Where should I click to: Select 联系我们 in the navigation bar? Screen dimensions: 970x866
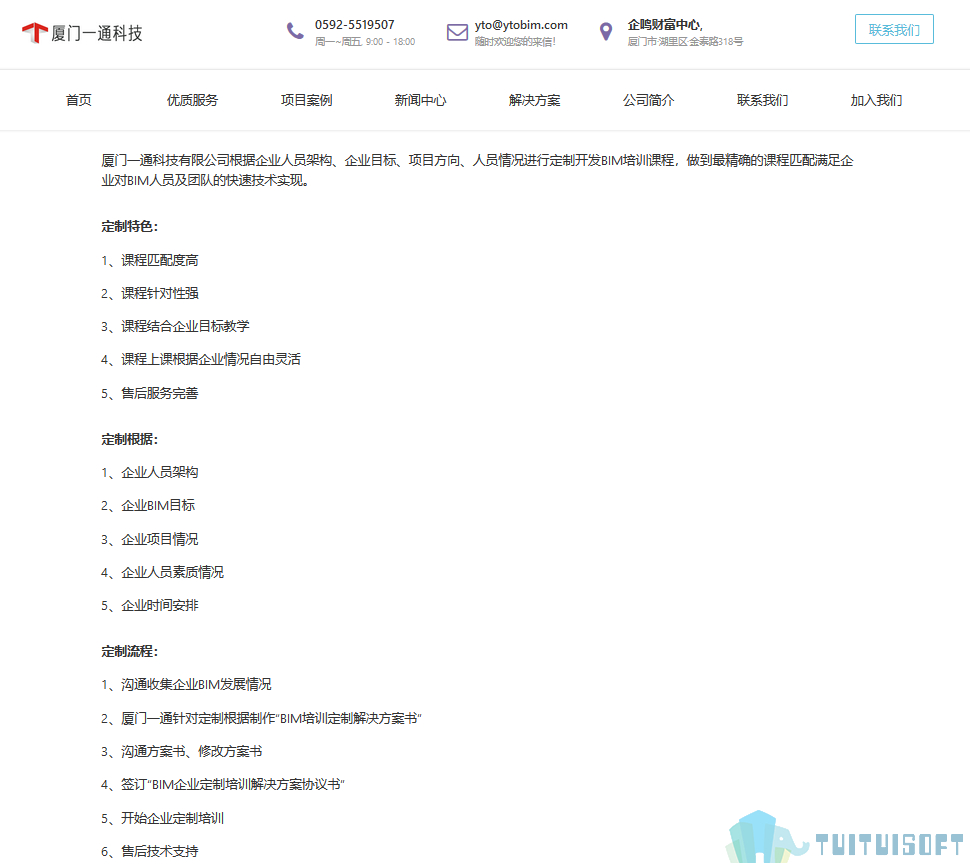[x=762, y=100]
